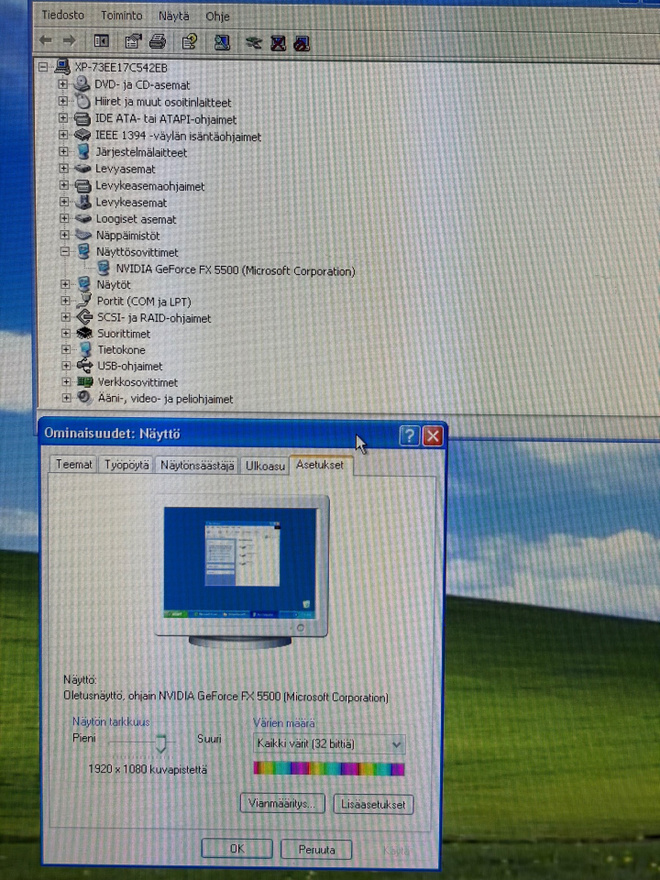Image resolution: width=660 pixels, height=880 pixels.
Task: Switch to the Ulkoasu tab
Action: tap(265, 466)
